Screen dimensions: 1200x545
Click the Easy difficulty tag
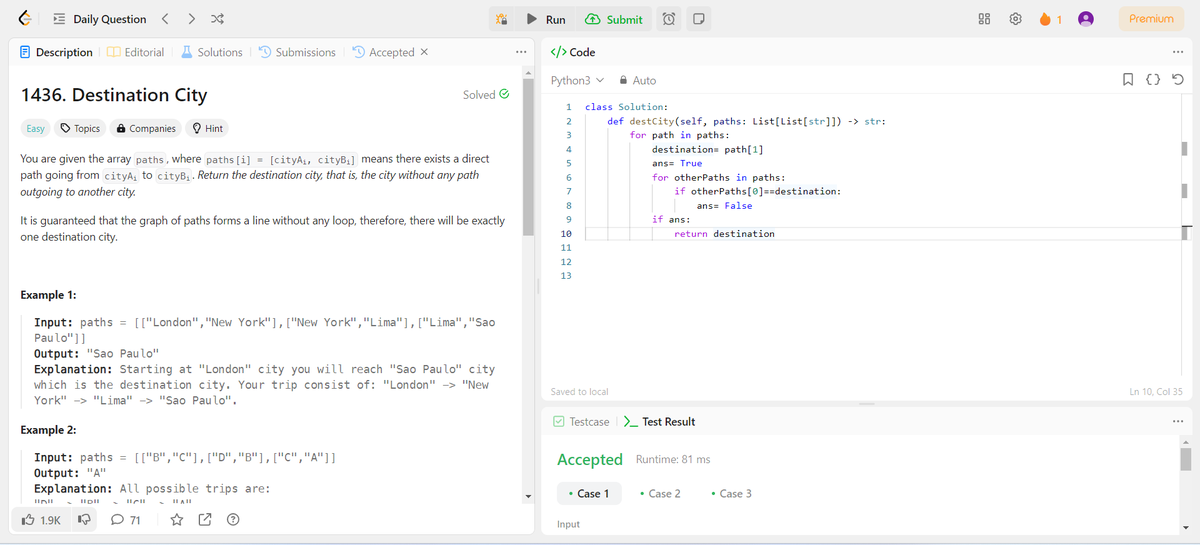[x=35, y=128]
